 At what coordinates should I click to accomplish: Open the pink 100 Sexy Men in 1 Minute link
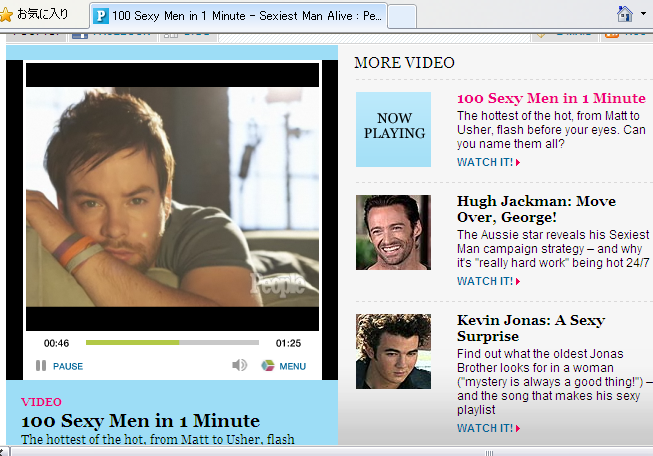[551, 98]
